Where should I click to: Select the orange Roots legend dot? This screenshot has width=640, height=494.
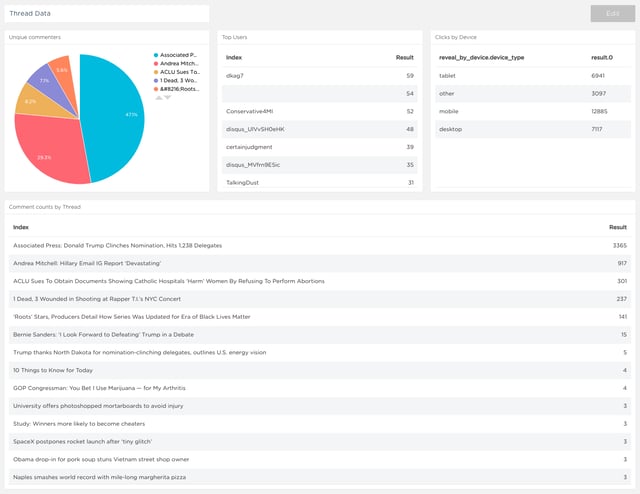coord(156,89)
